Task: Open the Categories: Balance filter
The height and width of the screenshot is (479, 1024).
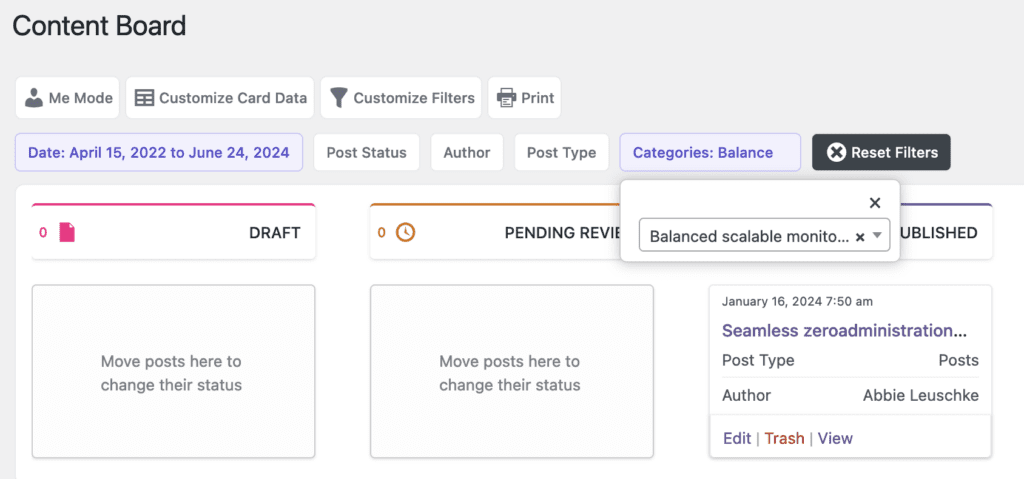Action: [710, 153]
